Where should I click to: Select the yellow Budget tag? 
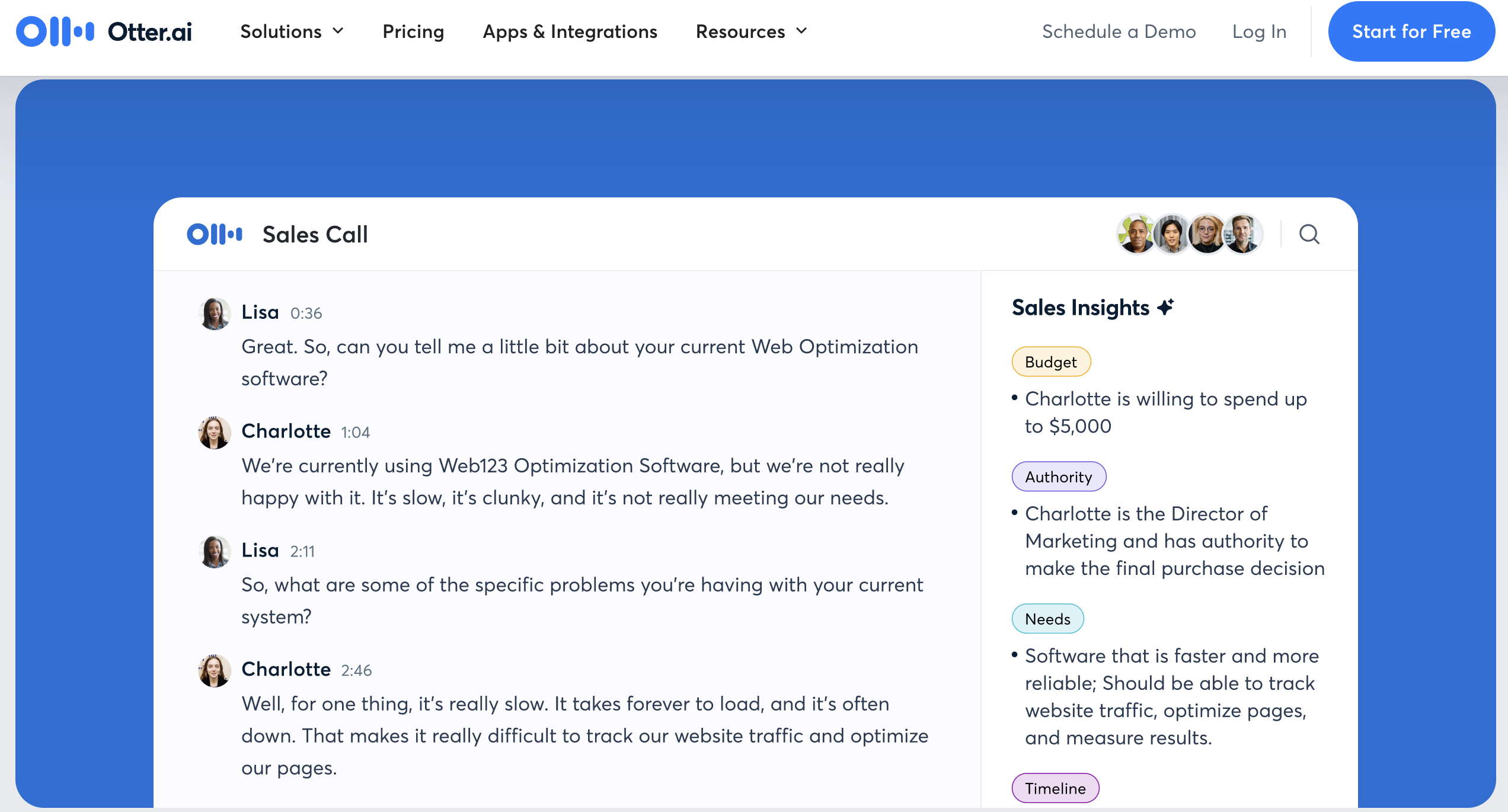point(1050,362)
